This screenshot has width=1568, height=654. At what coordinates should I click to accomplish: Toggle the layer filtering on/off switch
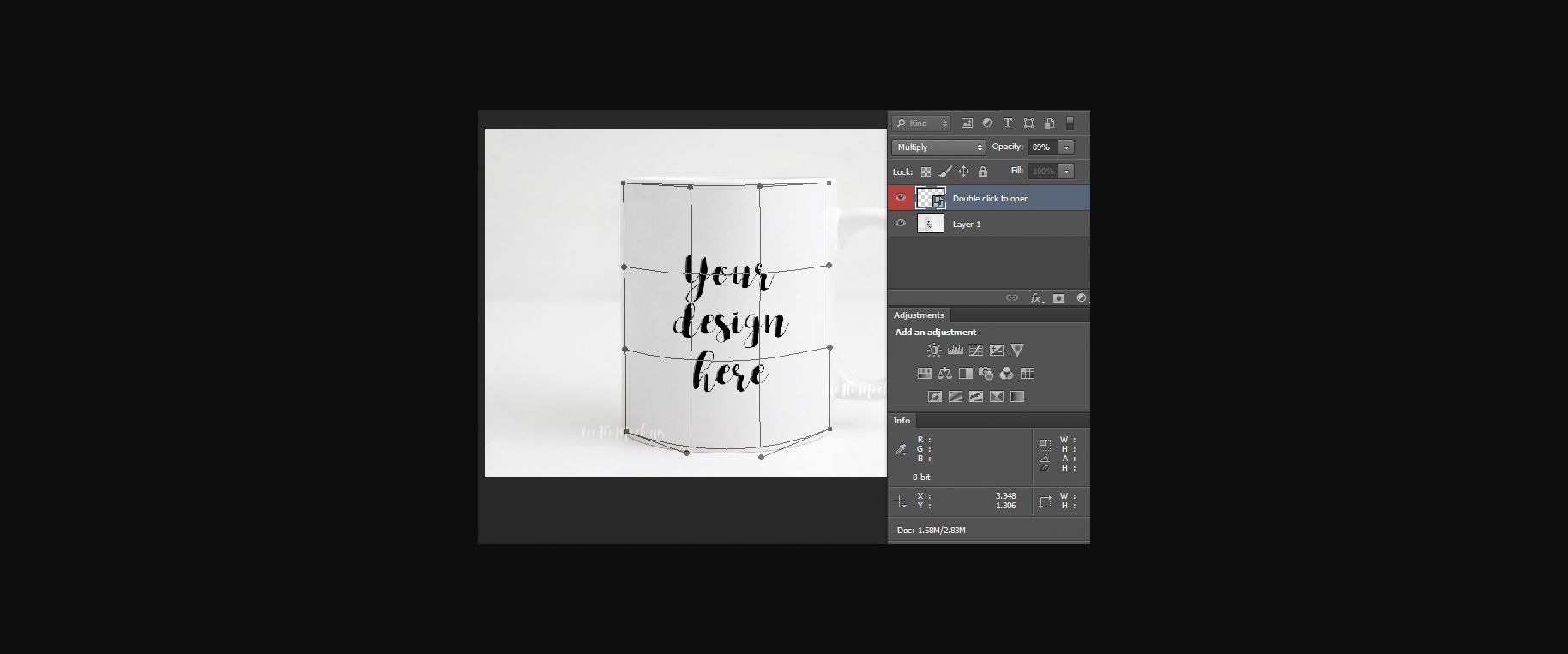click(1070, 123)
